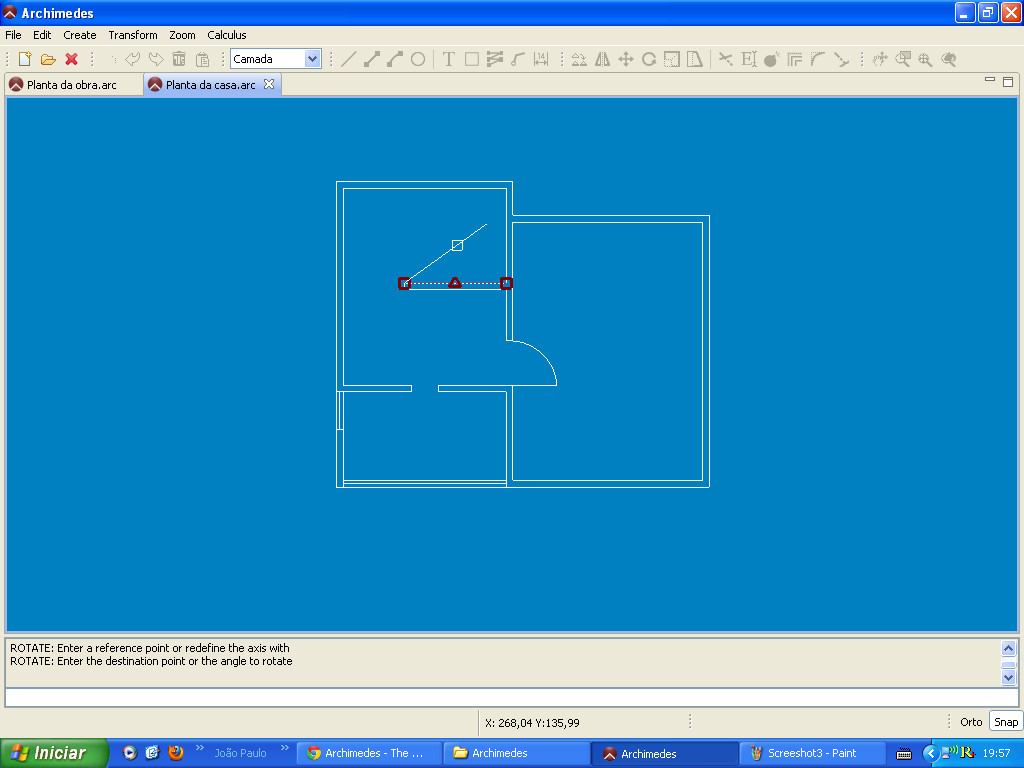Screen dimensions: 1024x768
Task: Click the command input field
Action: [x=511, y=697]
